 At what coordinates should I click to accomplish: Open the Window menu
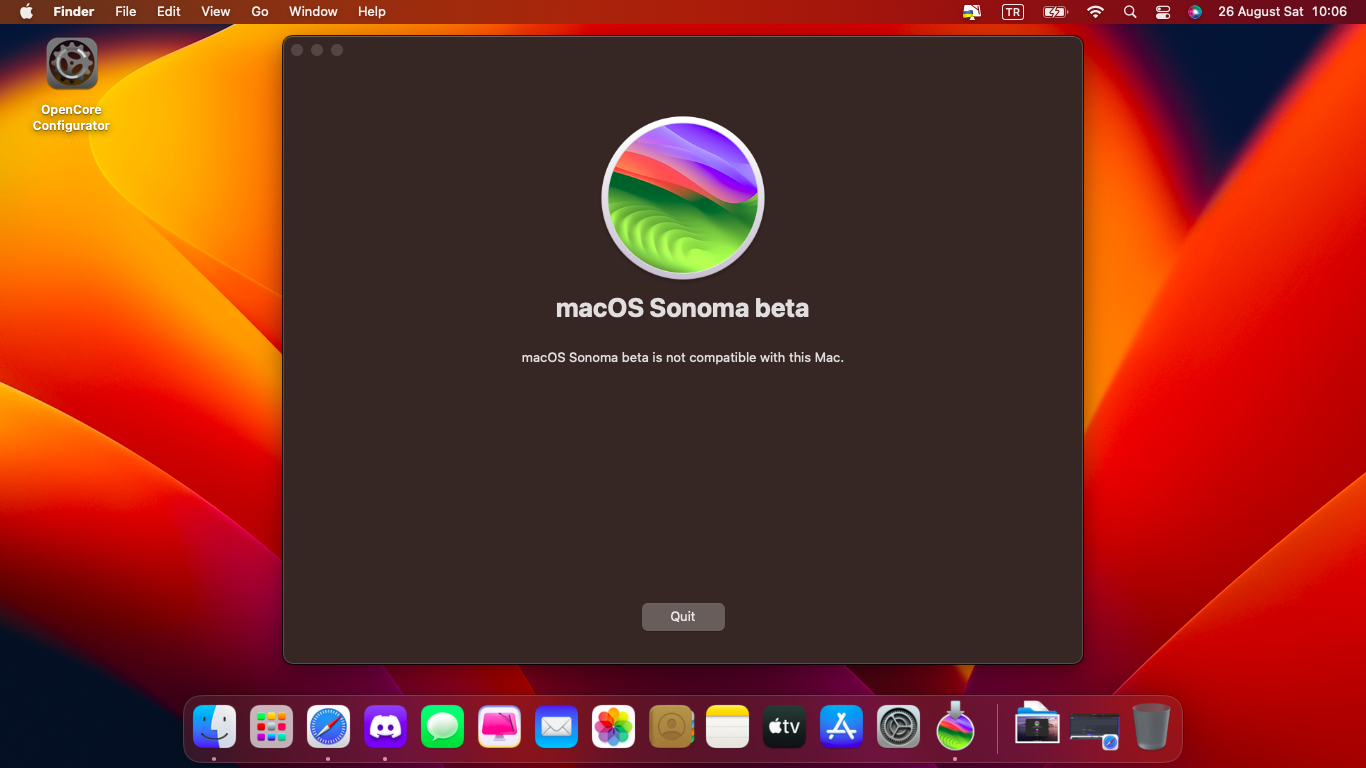click(313, 12)
